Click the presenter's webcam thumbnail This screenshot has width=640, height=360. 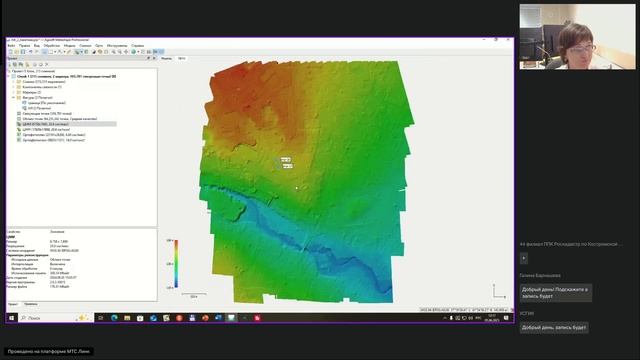pos(578,37)
